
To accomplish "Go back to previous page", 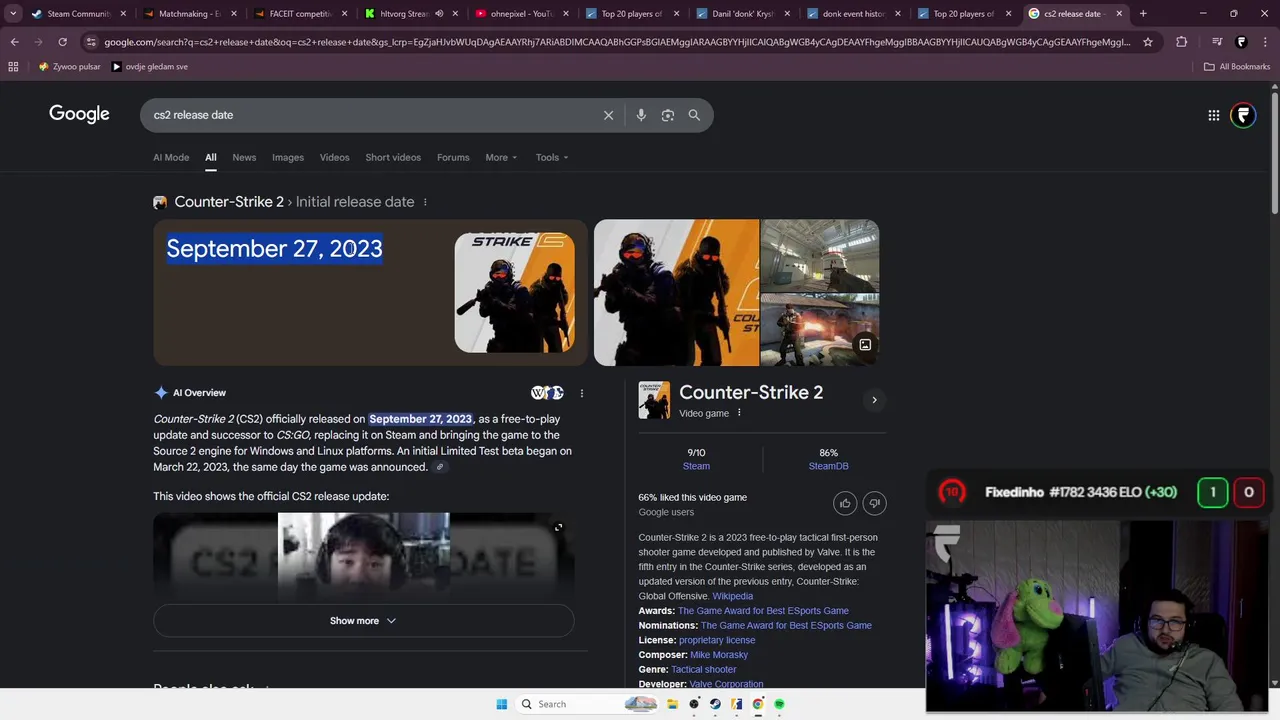I will [14, 42].
